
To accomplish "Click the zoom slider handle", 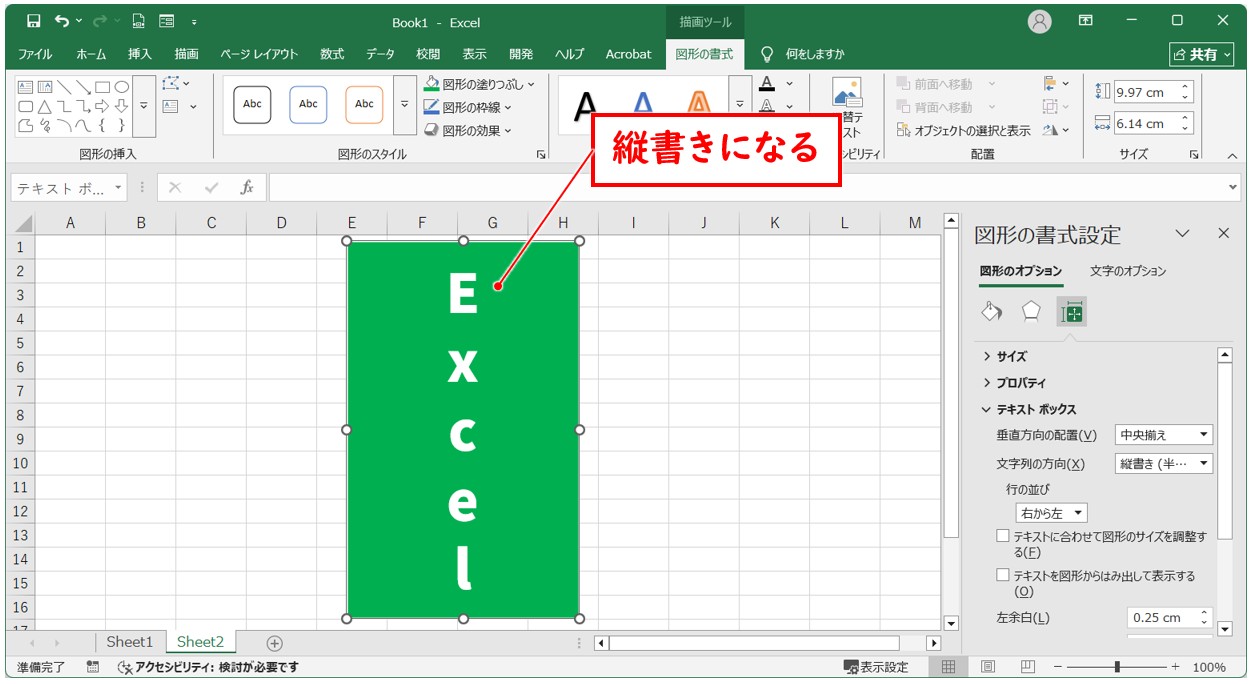I will tap(1117, 667).
